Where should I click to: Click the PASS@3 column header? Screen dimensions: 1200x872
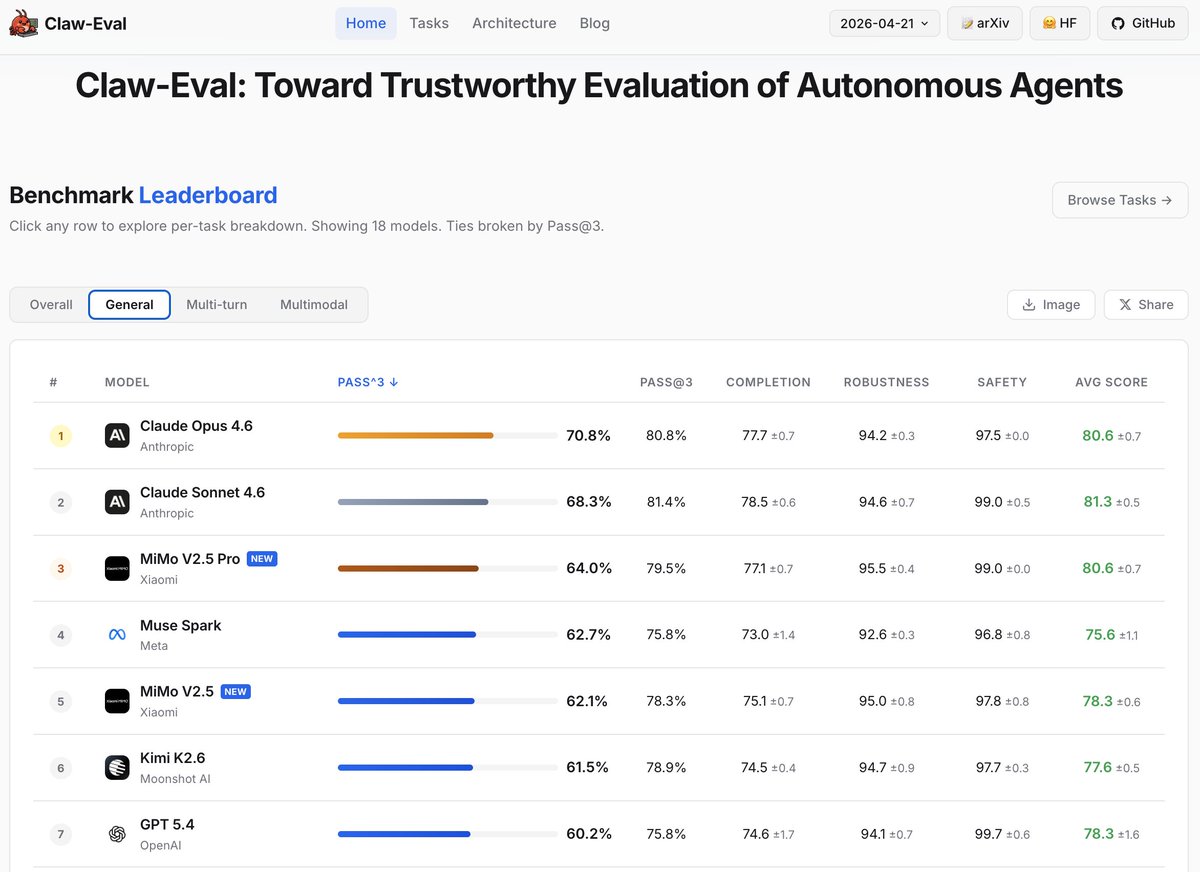click(667, 382)
